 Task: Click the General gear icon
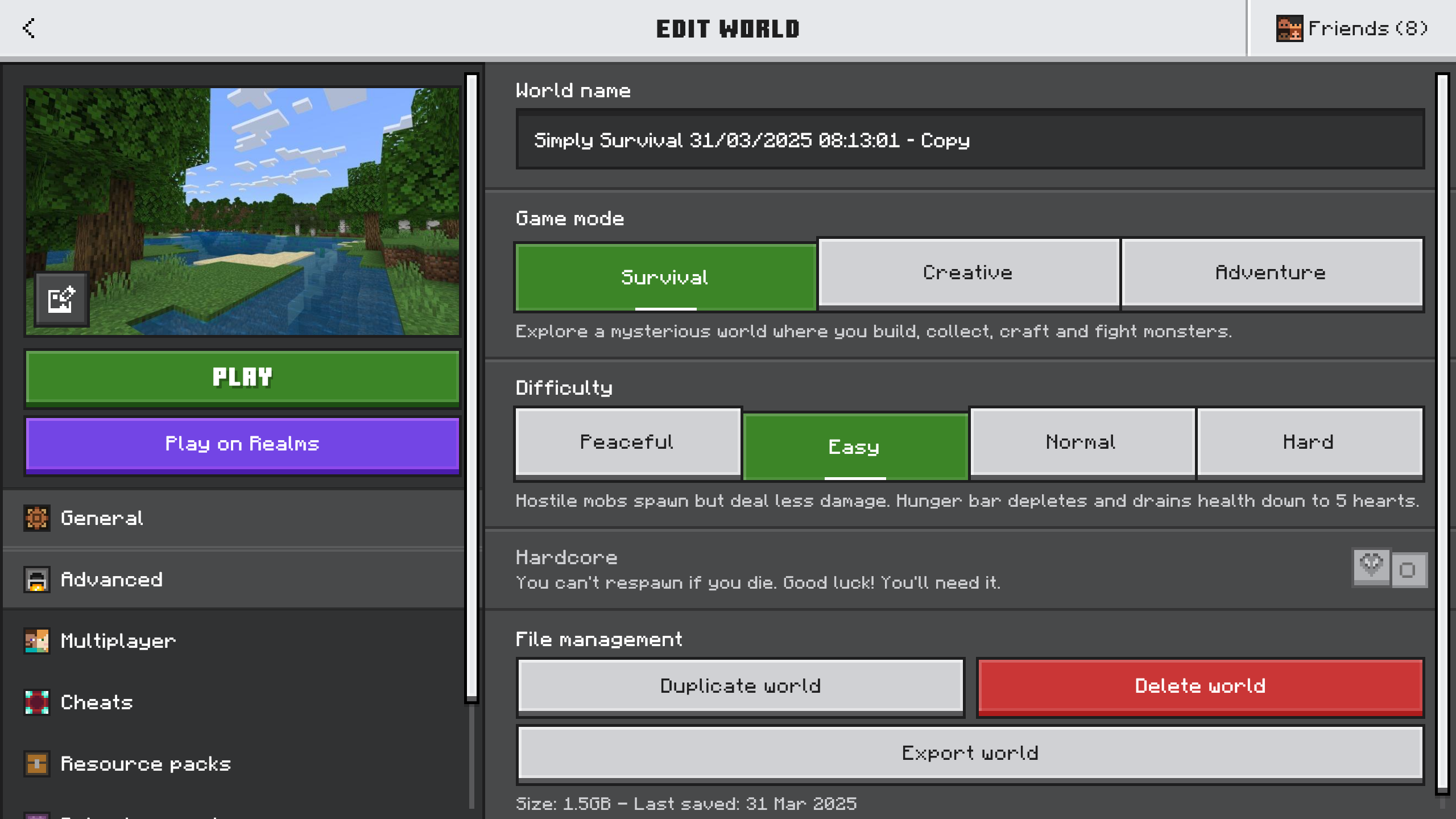(x=37, y=518)
